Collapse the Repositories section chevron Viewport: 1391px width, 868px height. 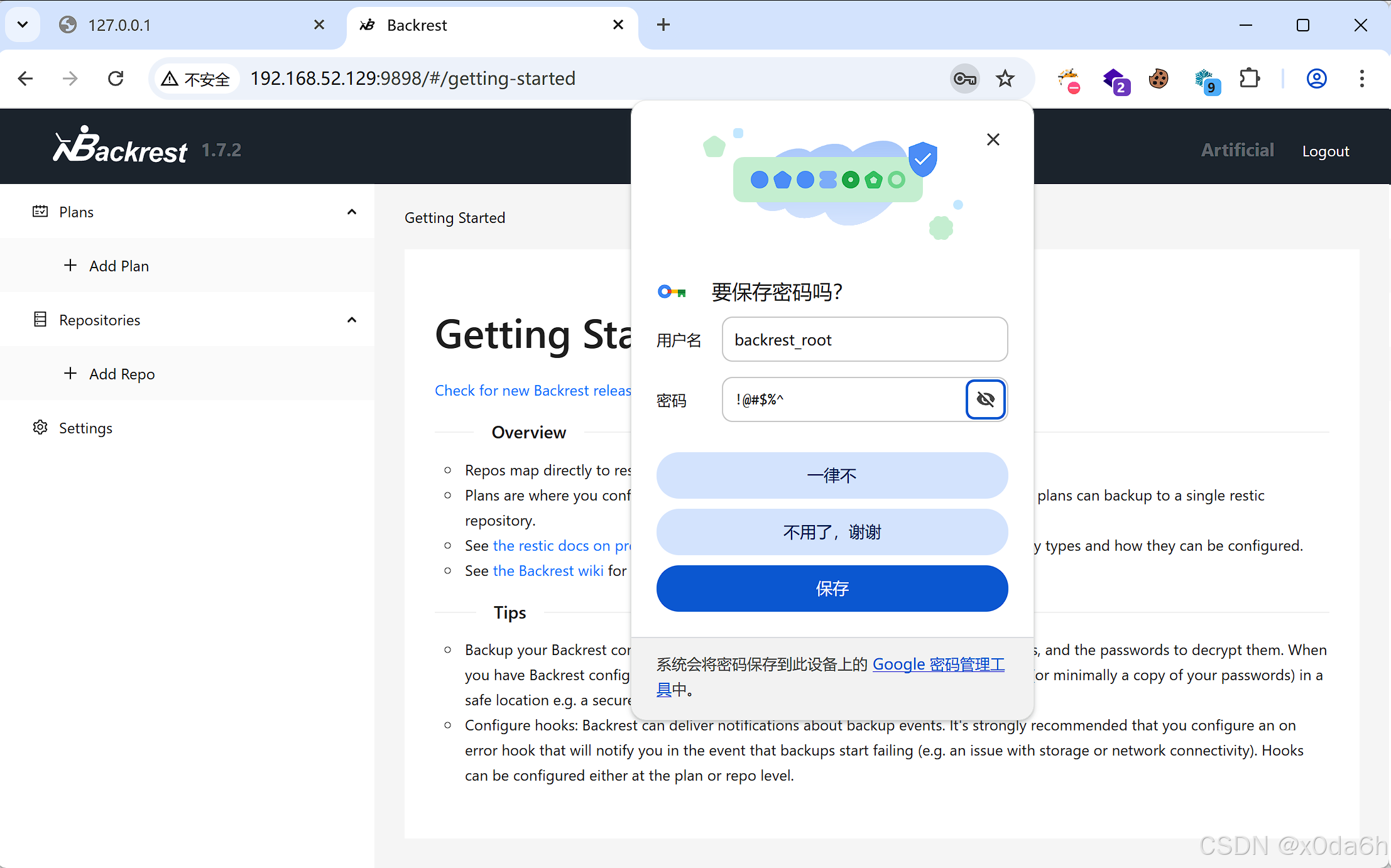[352, 320]
